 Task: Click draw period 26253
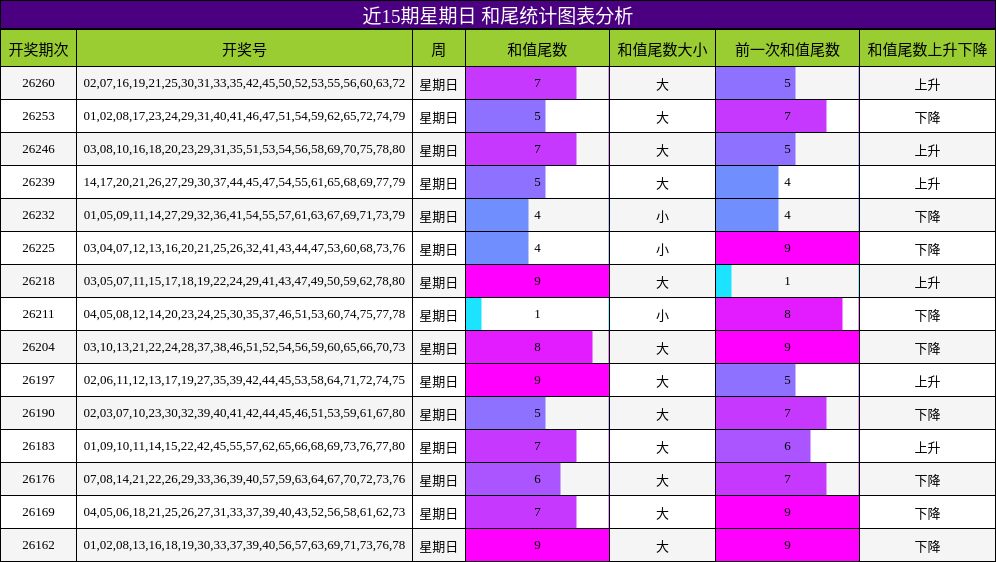coord(38,116)
